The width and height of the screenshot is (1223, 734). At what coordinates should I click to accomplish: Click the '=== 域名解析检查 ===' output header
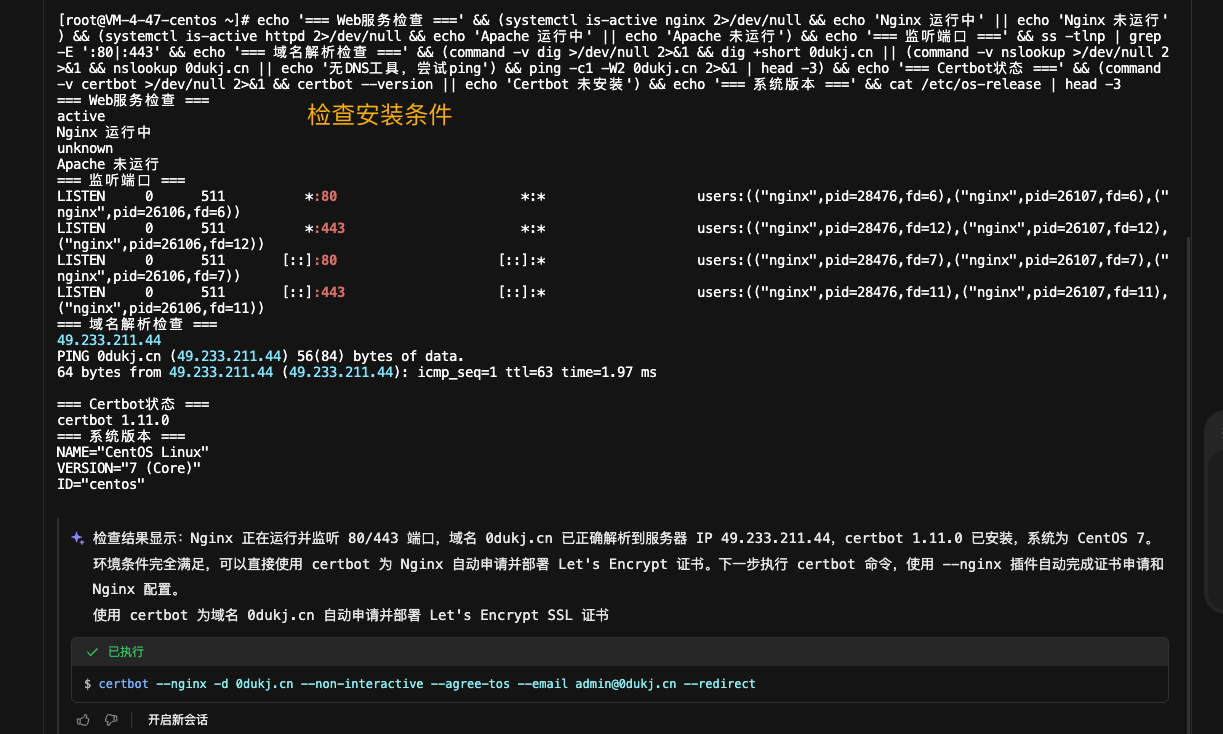pyautogui.click(x=137, y=324)
